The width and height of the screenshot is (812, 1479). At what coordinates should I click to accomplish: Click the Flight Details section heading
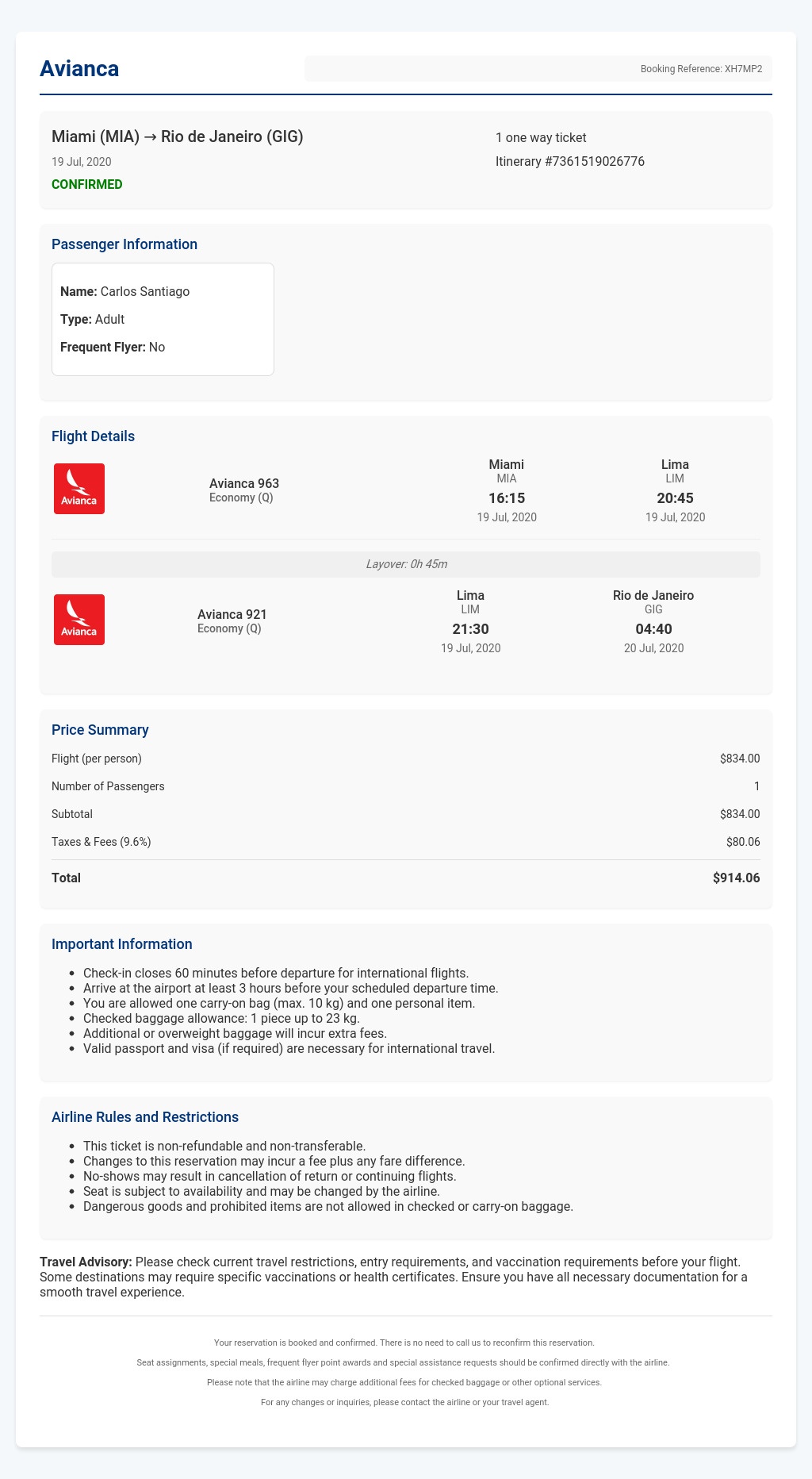(93, 436)
